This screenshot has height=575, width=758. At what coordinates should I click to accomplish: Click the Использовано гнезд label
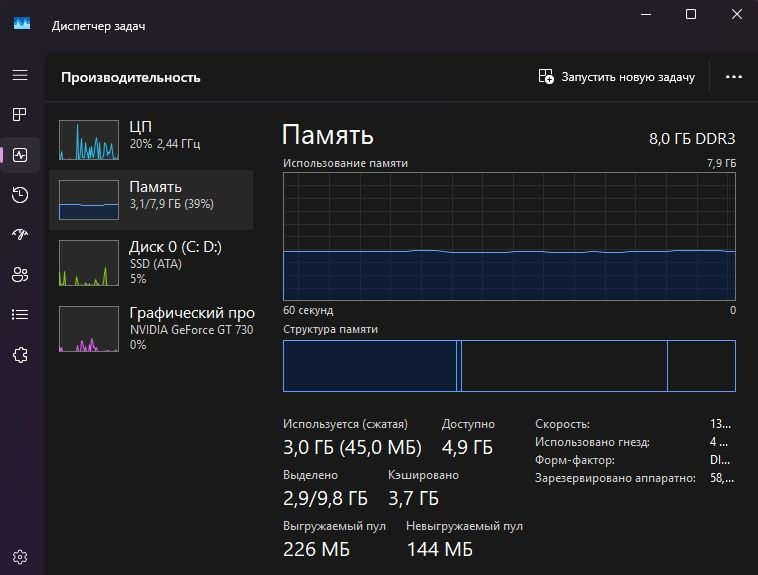coord(592,442)
